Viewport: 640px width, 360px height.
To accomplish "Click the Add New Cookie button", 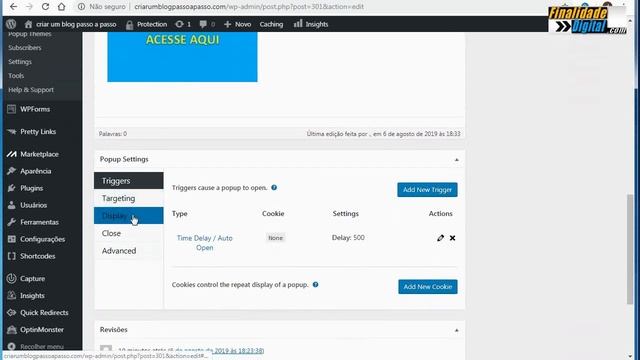I will 428,287.
